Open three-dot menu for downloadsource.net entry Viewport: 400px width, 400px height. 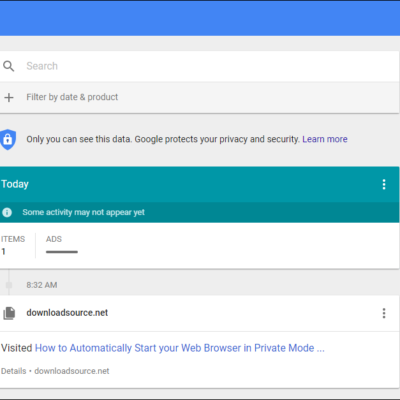384,313
